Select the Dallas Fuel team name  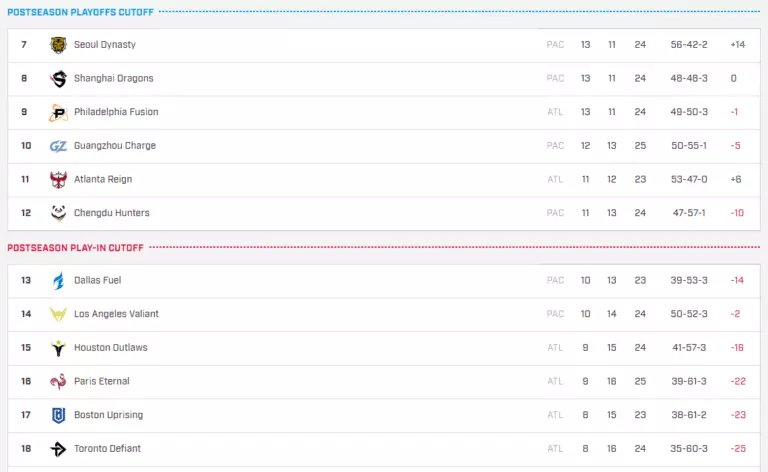pyautogui.click(x=97, y=281)
